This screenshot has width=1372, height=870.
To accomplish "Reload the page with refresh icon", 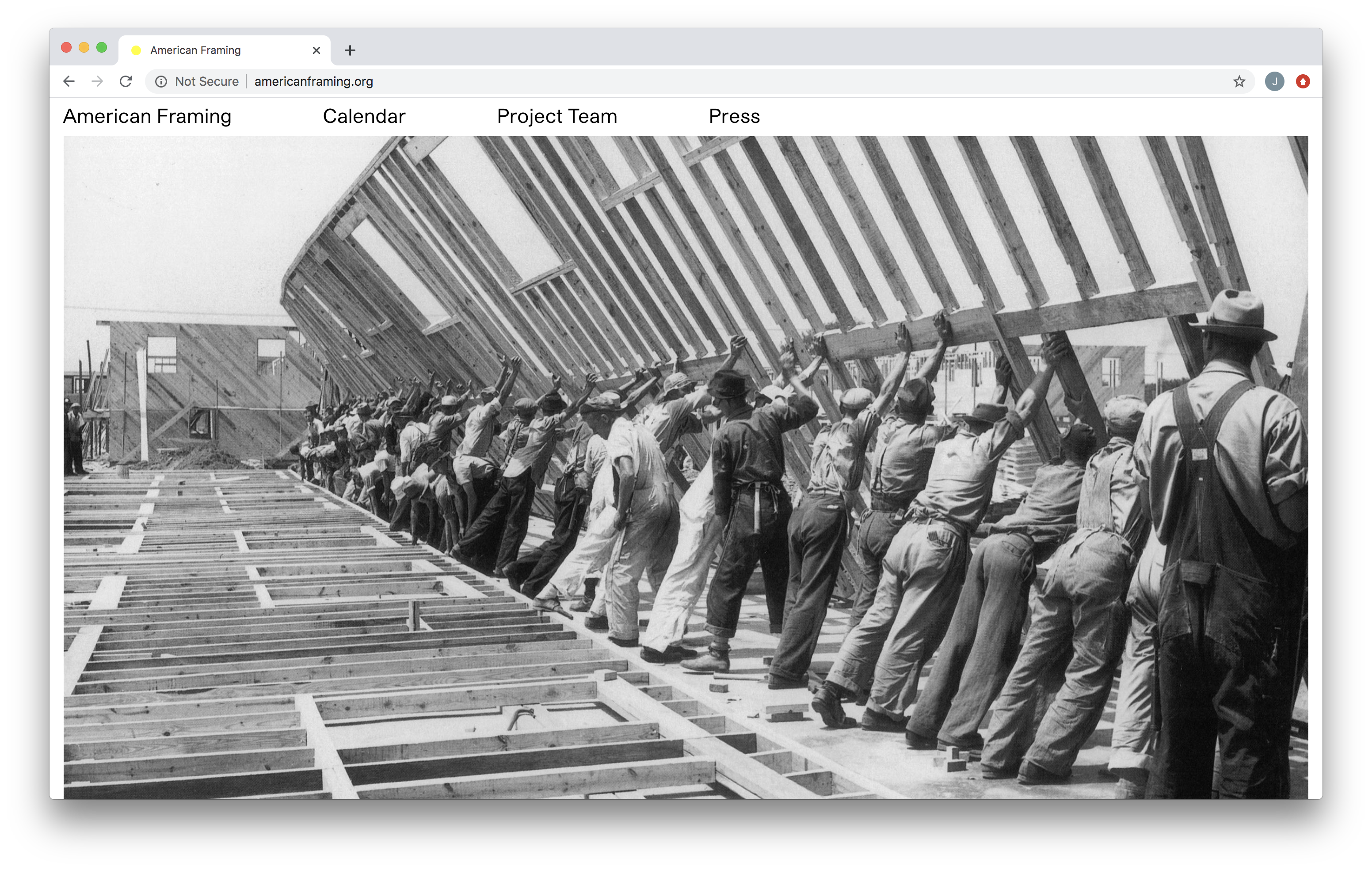I will 126,81.
